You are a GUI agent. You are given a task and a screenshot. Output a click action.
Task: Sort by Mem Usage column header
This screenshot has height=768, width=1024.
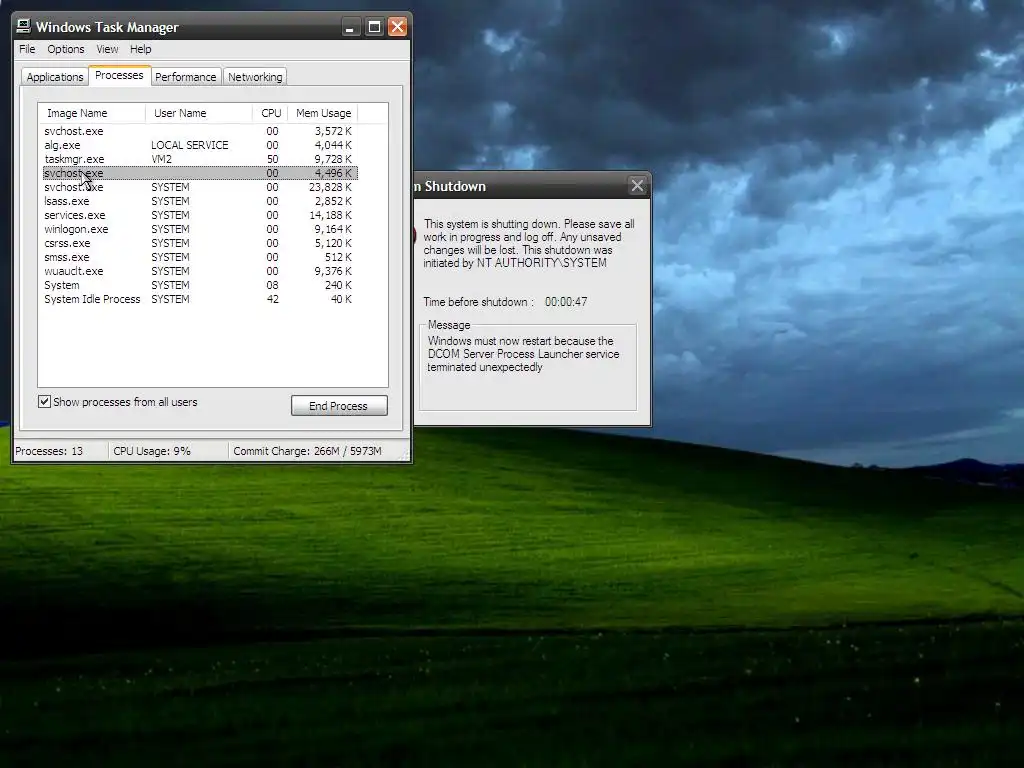pyautogui.click(x=323, y=113)
